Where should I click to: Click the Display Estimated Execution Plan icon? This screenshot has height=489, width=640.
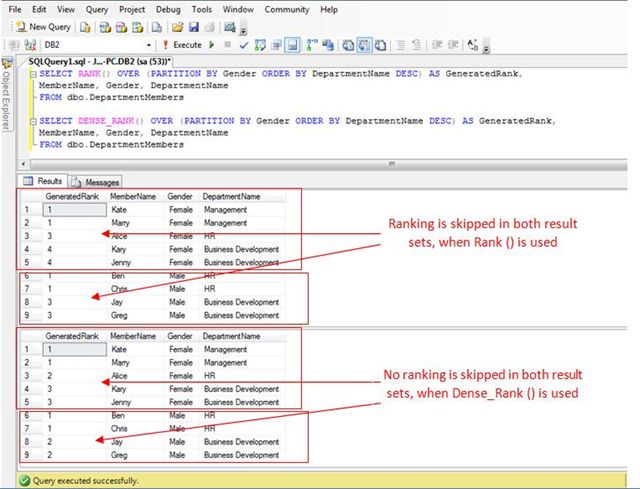coord(259,45)
